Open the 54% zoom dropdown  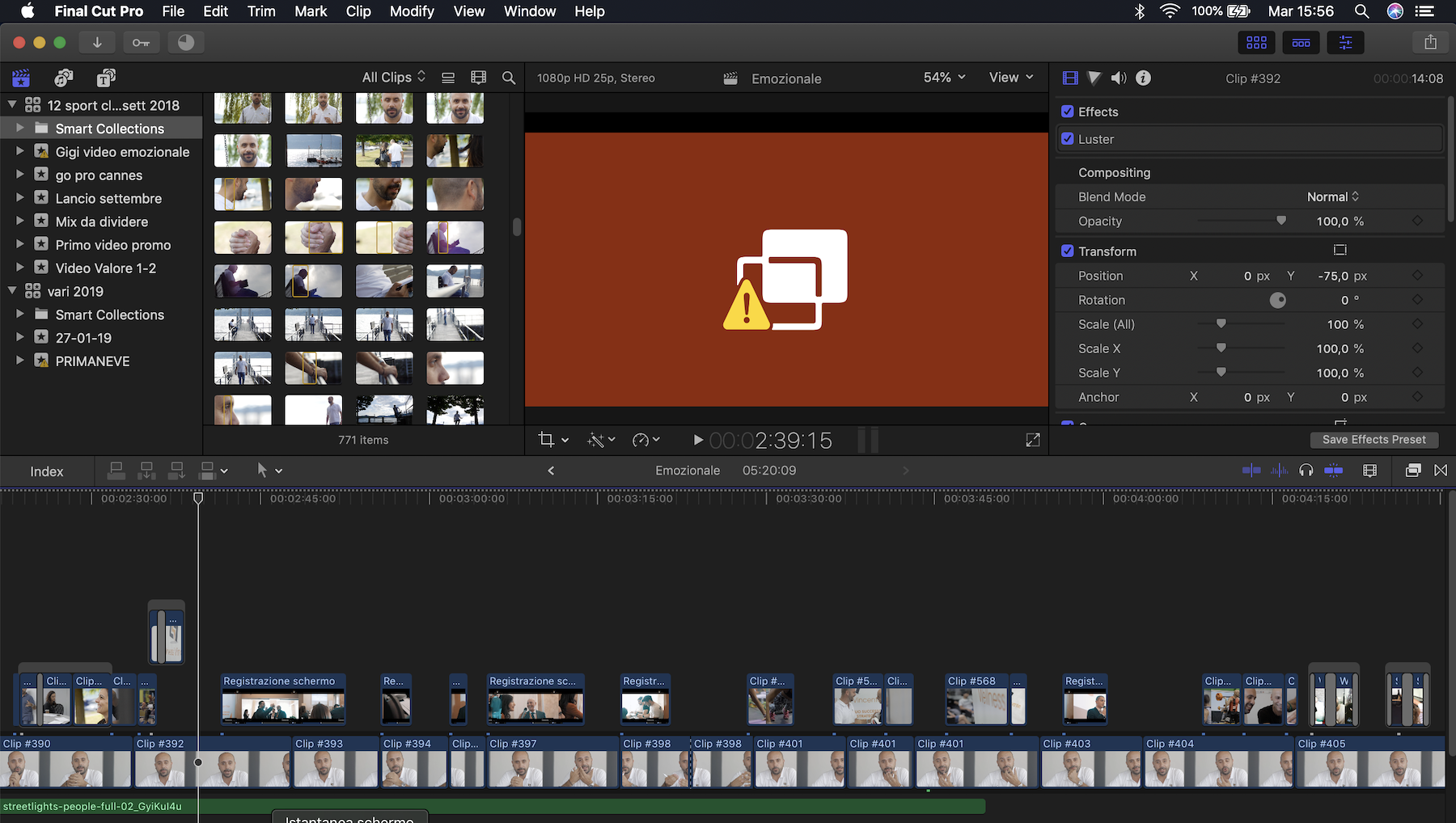click(x=944, y=78)
